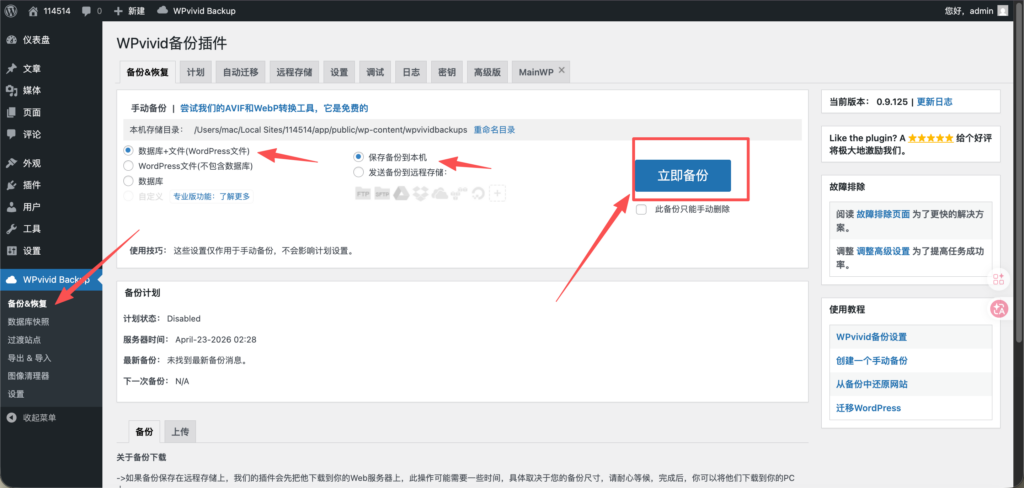The height and width of the screenshot is (488, 1024).
Task: Open 用户 users in sidebar
Action: coord(51,207)
